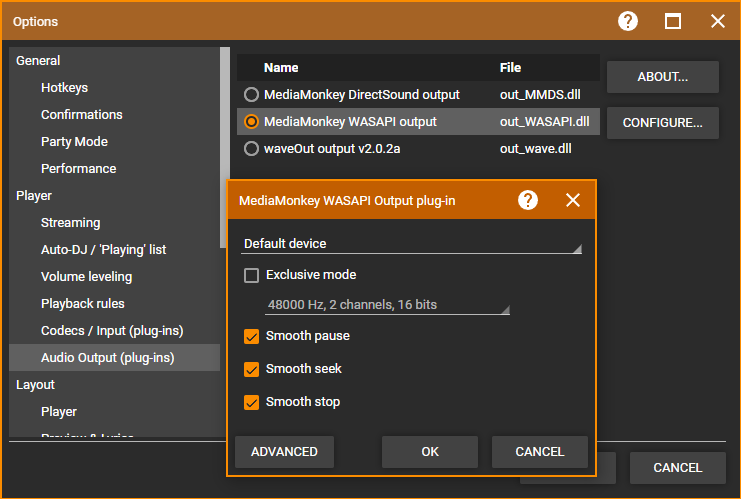Click the ABOUT... button
The height and width of the screenshot is (499, 741).
(x=663, y=77)
